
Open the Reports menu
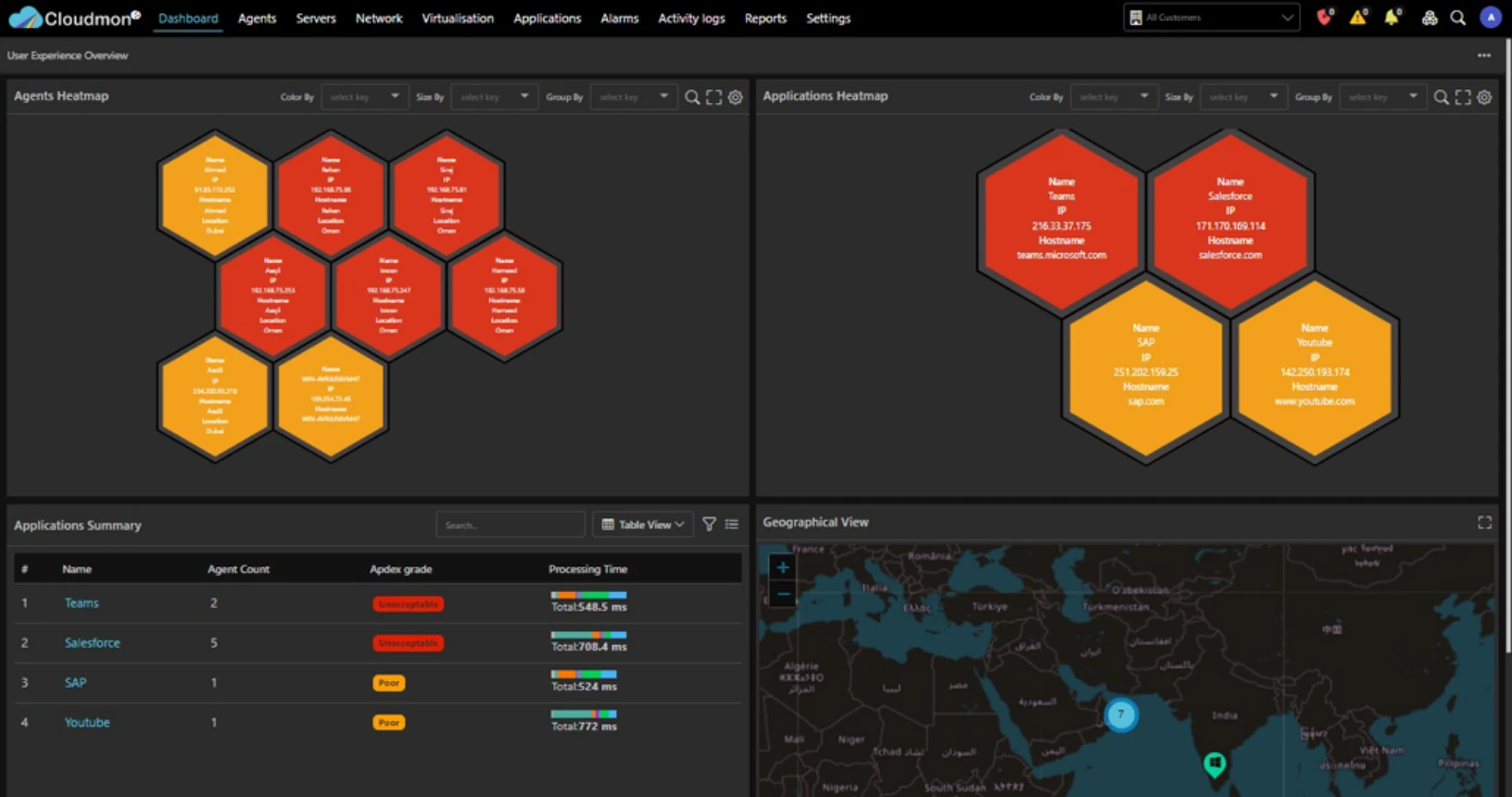765,19
